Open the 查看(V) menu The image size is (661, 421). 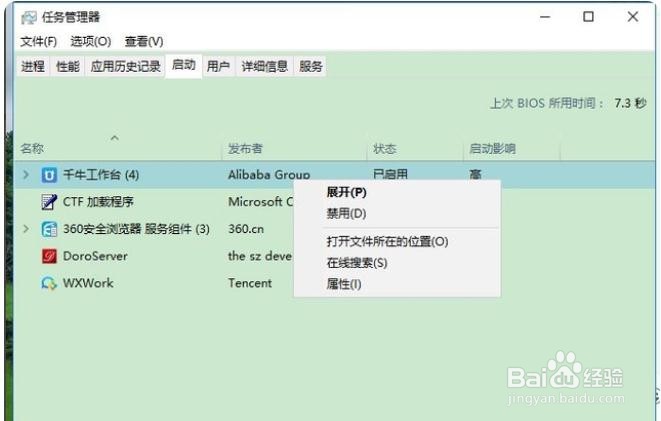point(144,41)
